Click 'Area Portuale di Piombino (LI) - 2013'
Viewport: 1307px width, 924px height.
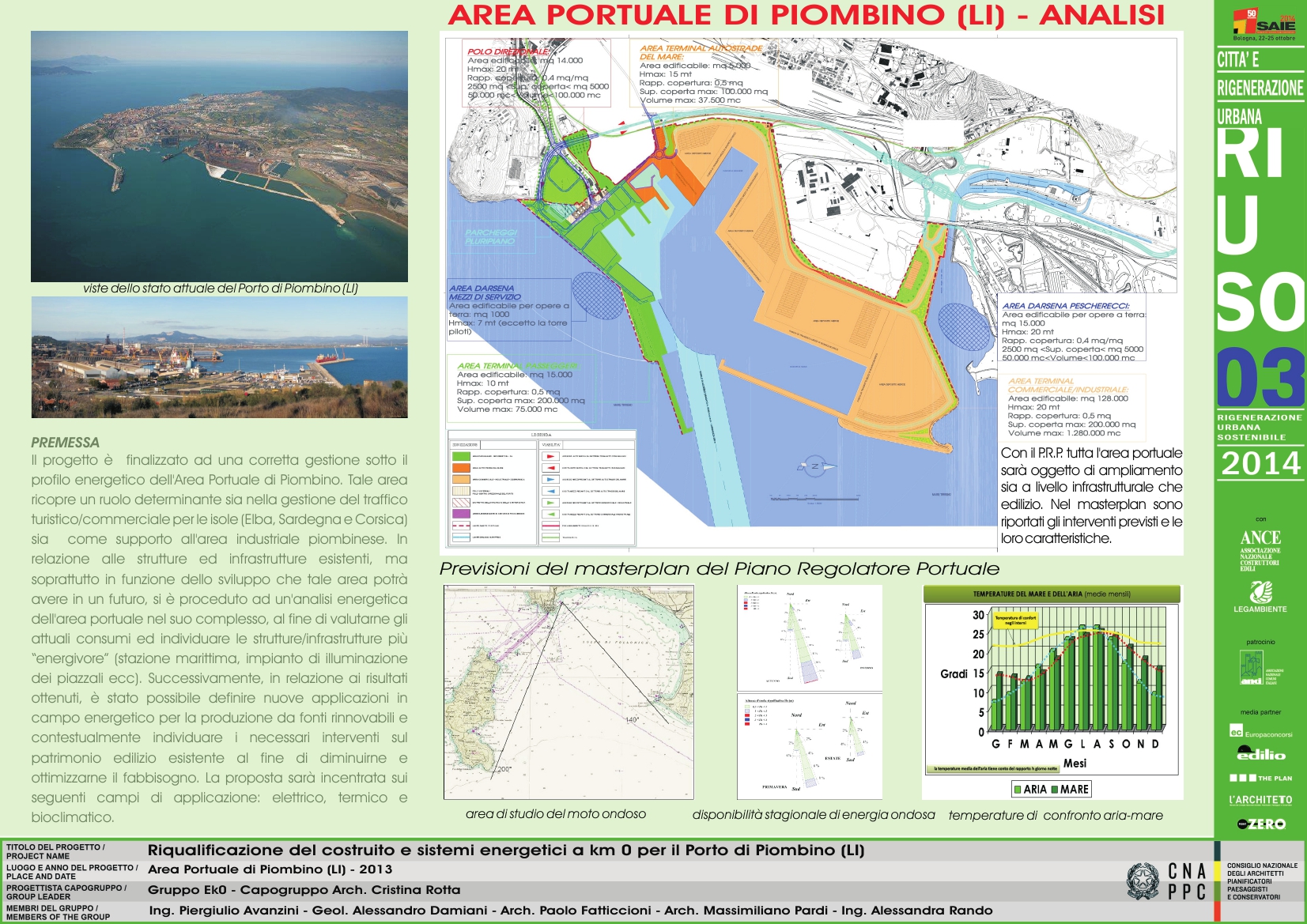point(270,869)
